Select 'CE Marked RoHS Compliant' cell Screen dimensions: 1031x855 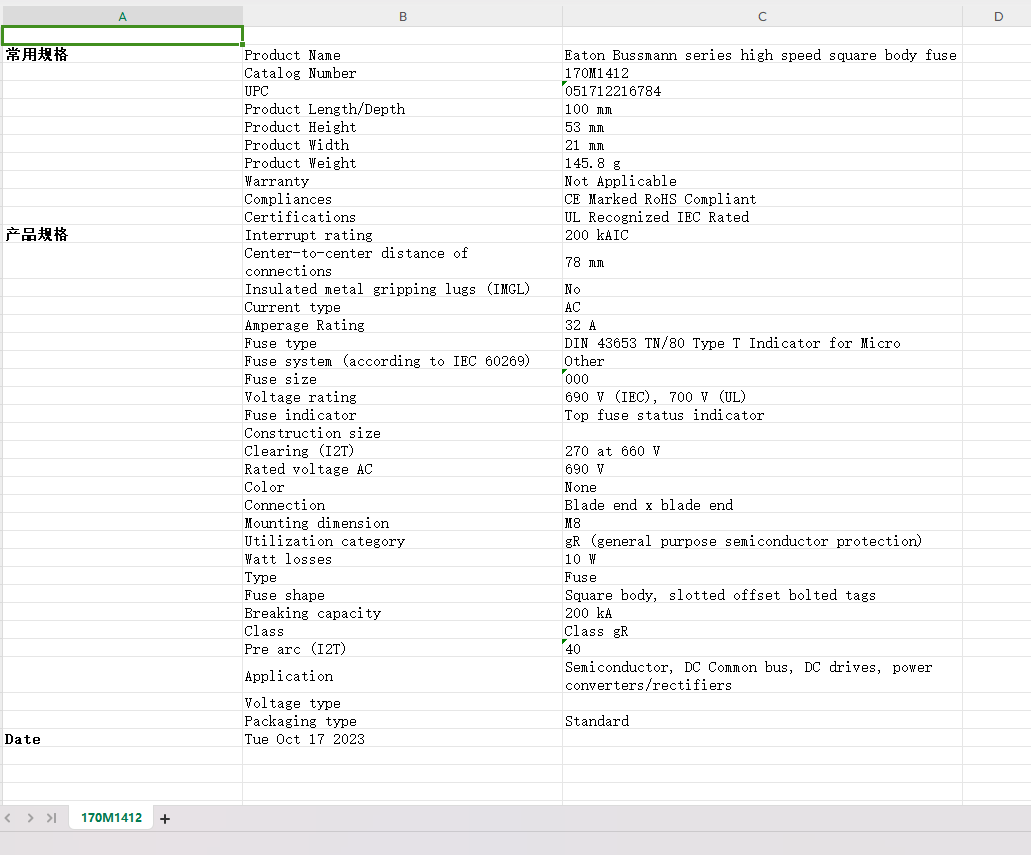(762, 199)
